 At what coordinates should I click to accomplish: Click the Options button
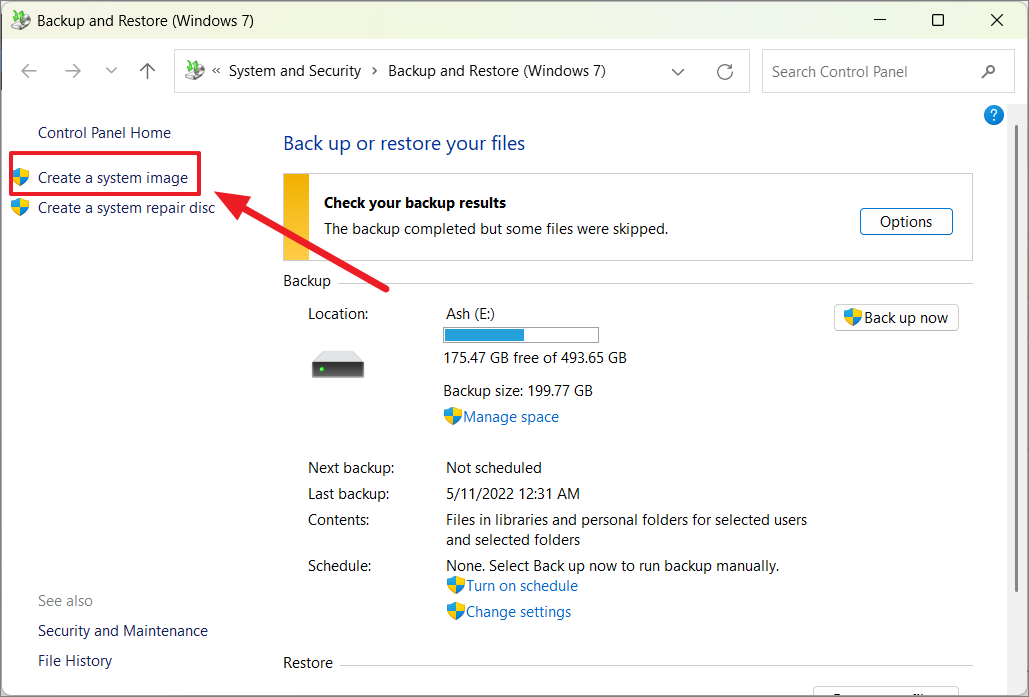click(x=906, y=222)
